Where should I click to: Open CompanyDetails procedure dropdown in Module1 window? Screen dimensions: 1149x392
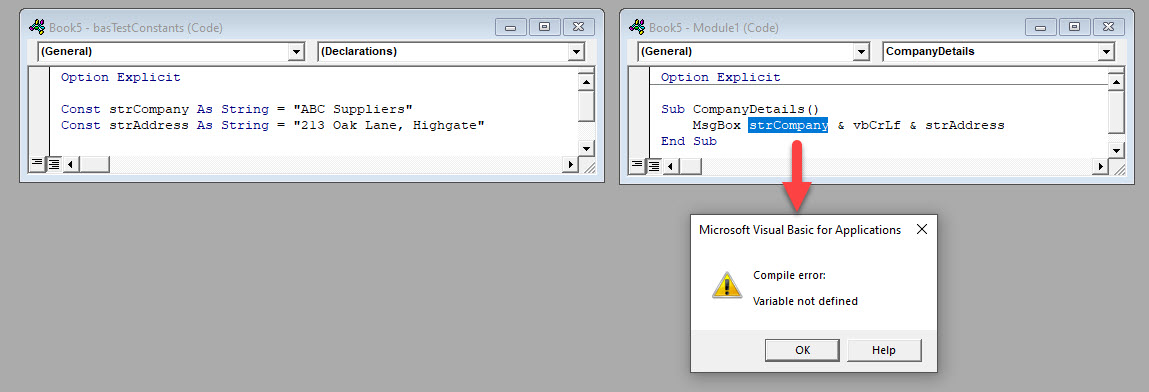[x=1106, y=52]
